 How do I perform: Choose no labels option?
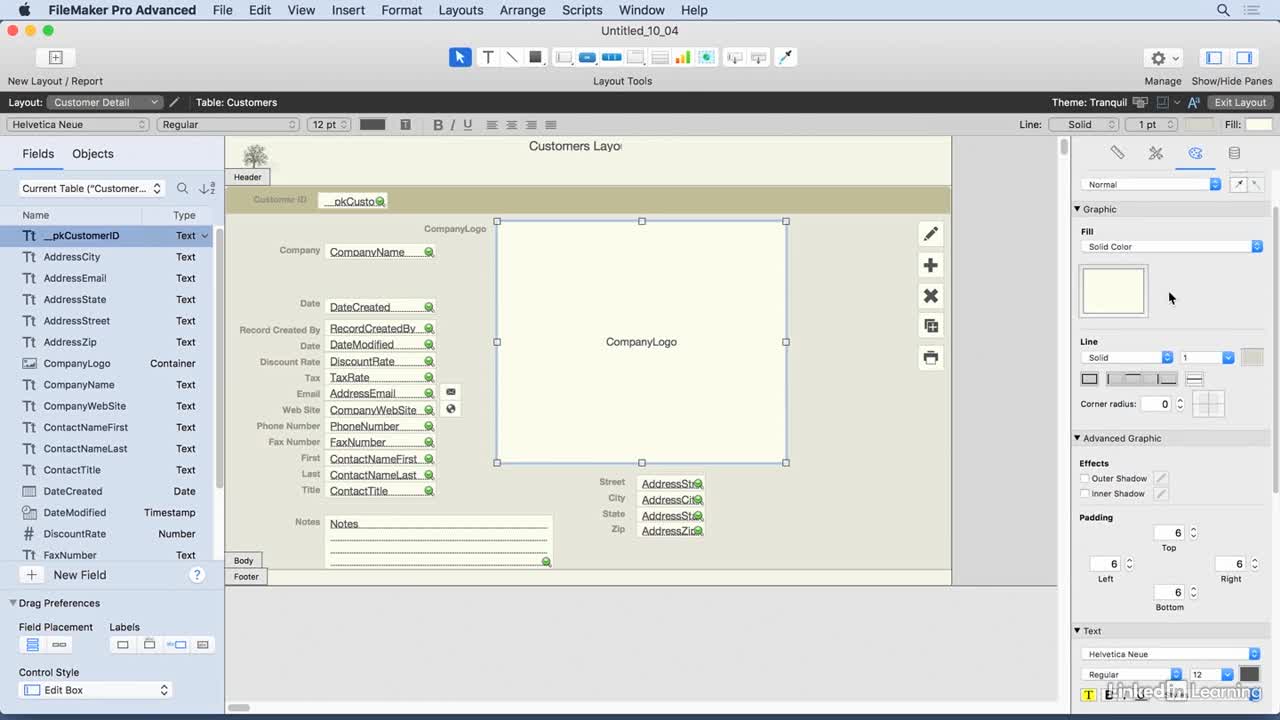(x=123, y=645)
